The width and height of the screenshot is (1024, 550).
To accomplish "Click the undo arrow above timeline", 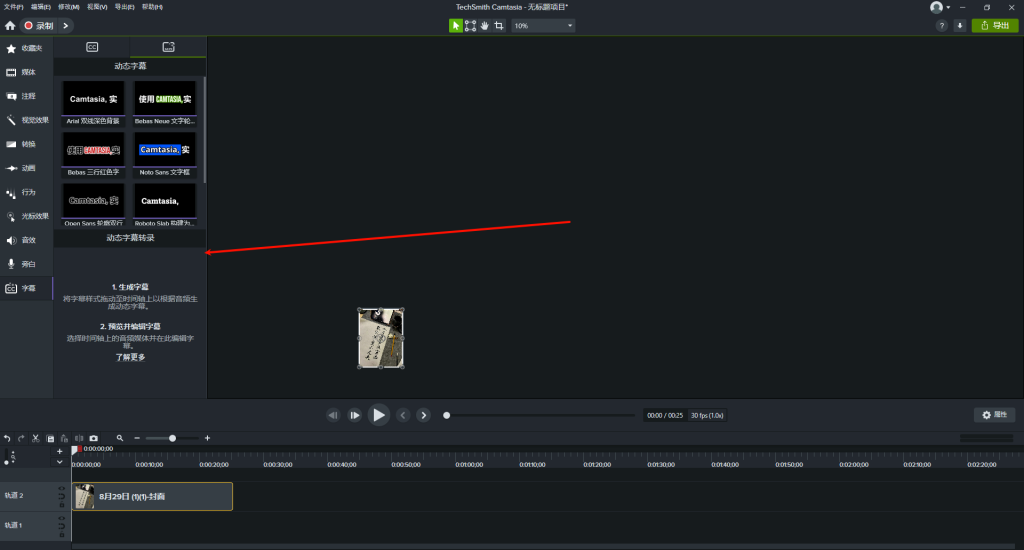I will (7, 438).
